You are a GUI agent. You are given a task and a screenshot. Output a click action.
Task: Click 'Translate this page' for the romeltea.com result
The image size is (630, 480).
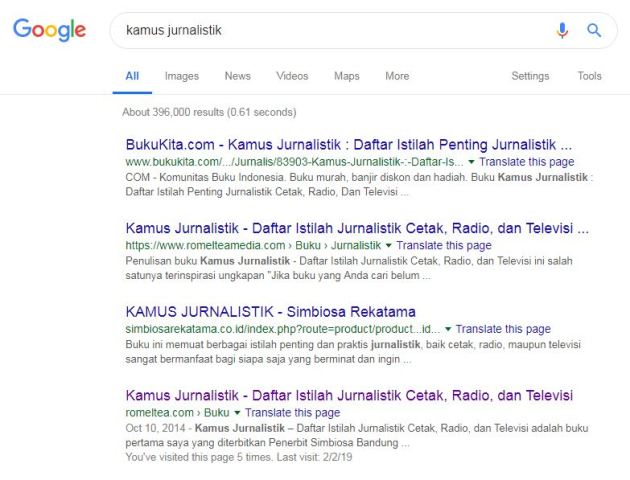[292, 413]
